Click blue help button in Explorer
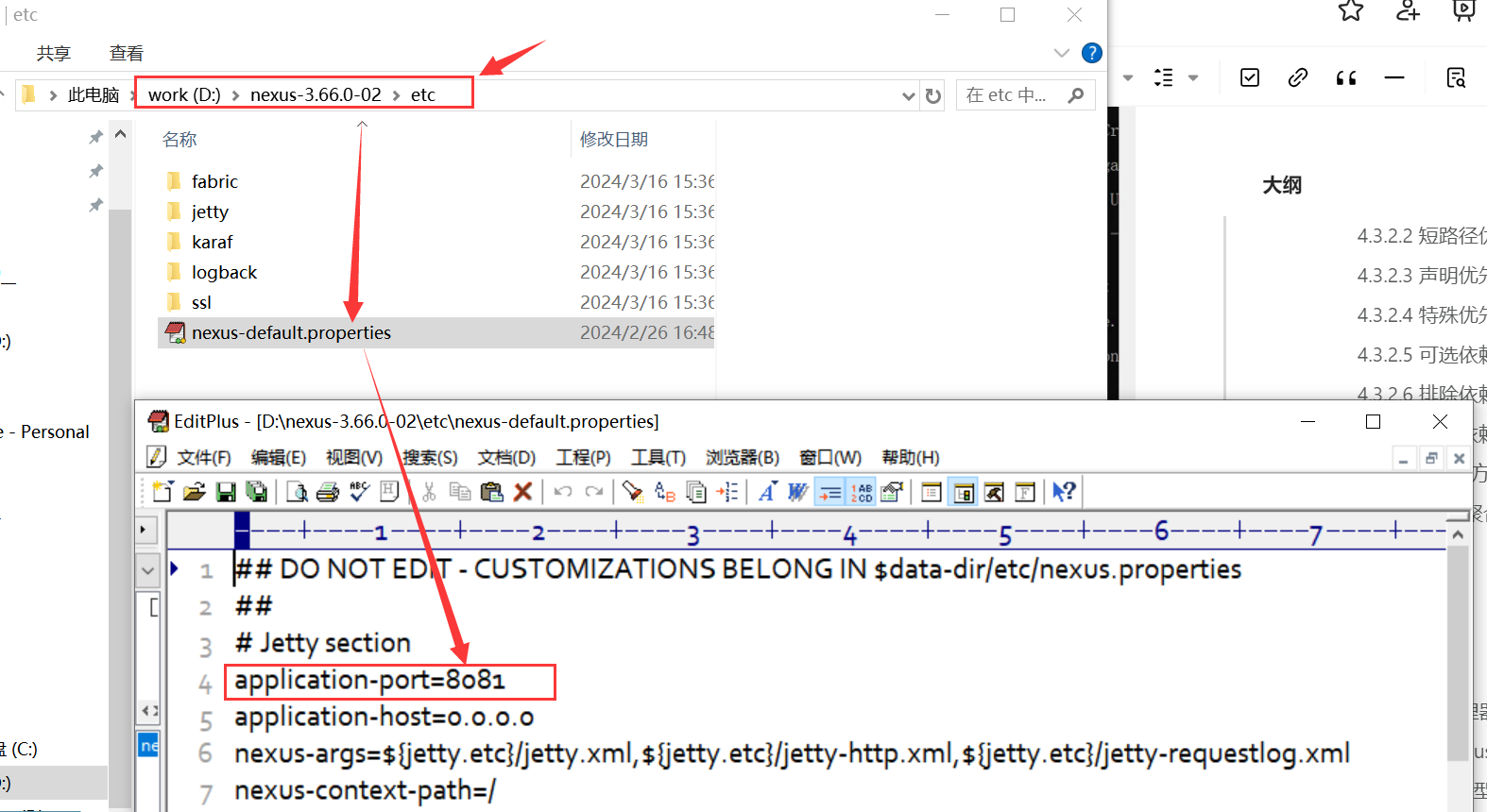Image resolution: width=1487 pixels, height=812 pixels. click(x=1091, y=53)
